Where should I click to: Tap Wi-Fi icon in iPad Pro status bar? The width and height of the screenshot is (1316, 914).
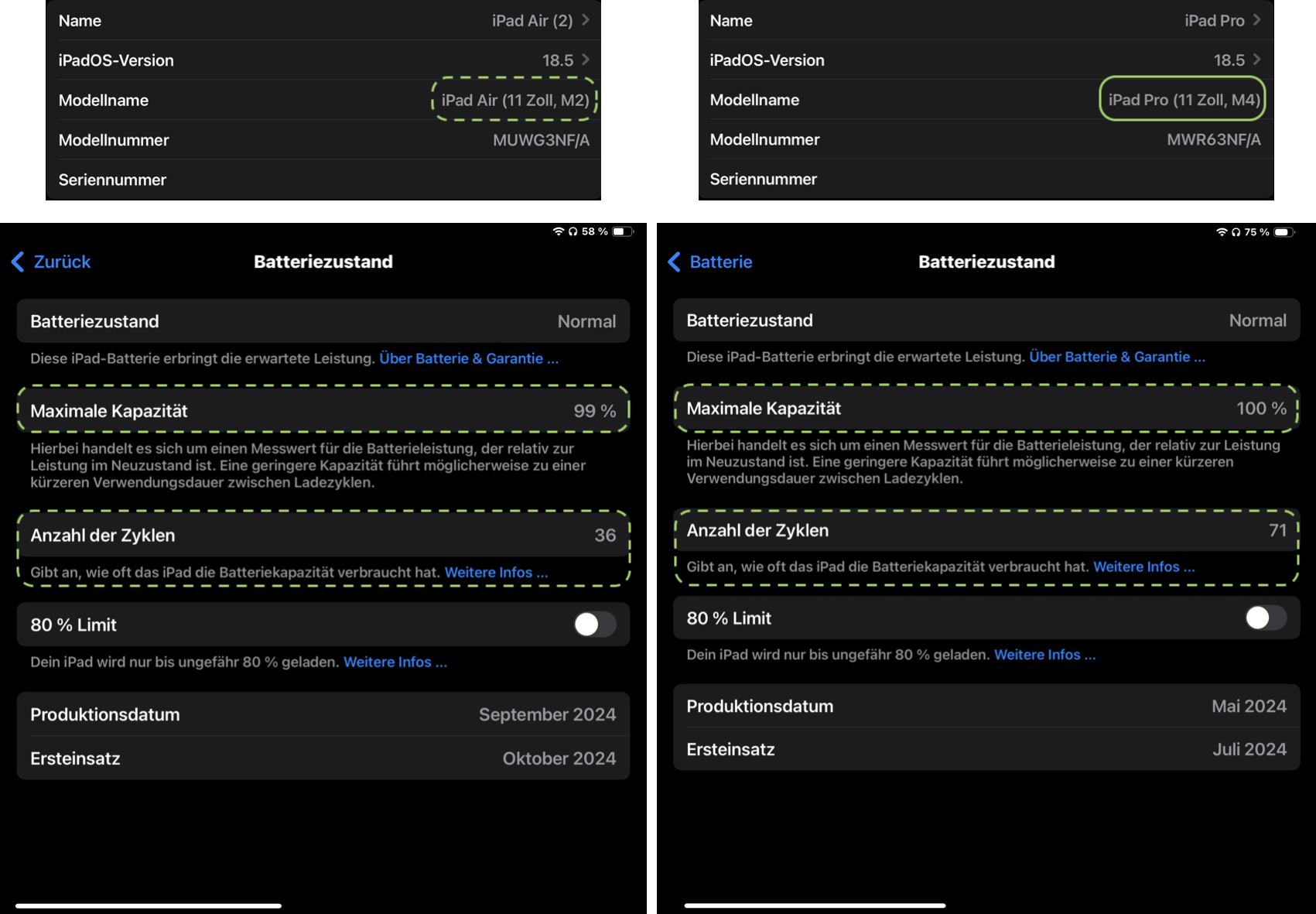[x=1222, y=232]
